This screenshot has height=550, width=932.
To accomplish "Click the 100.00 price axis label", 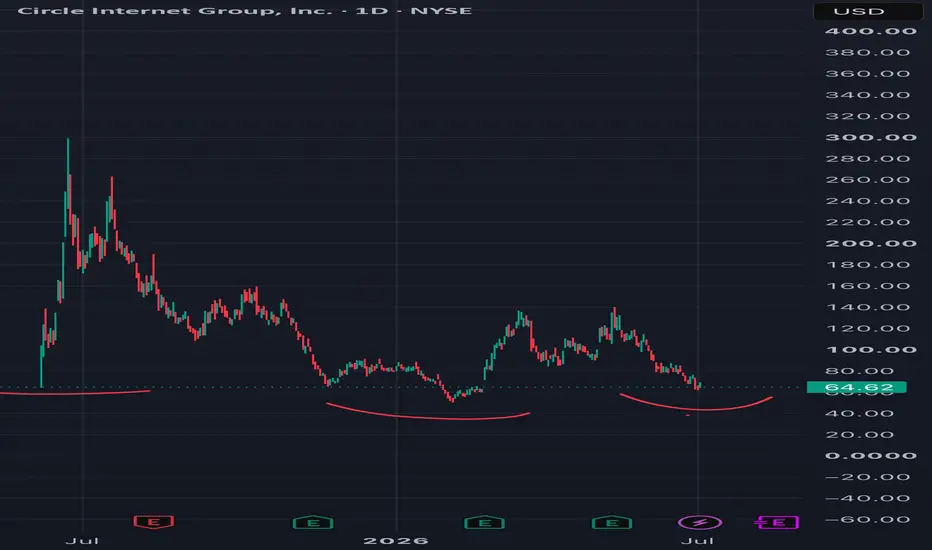I will point(871,350).
